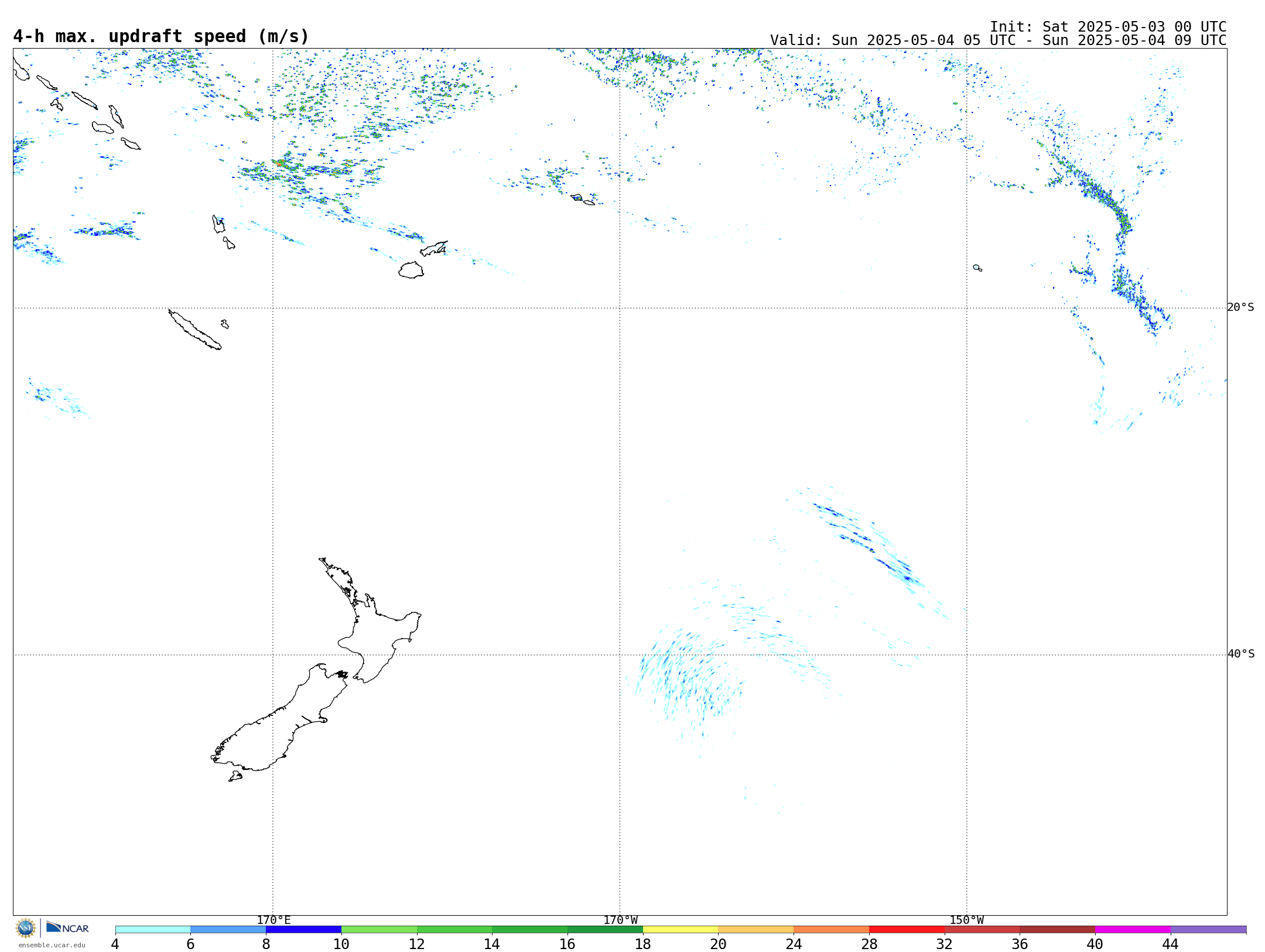Click colorbar tick label 40

click(x=1095, y=944)
